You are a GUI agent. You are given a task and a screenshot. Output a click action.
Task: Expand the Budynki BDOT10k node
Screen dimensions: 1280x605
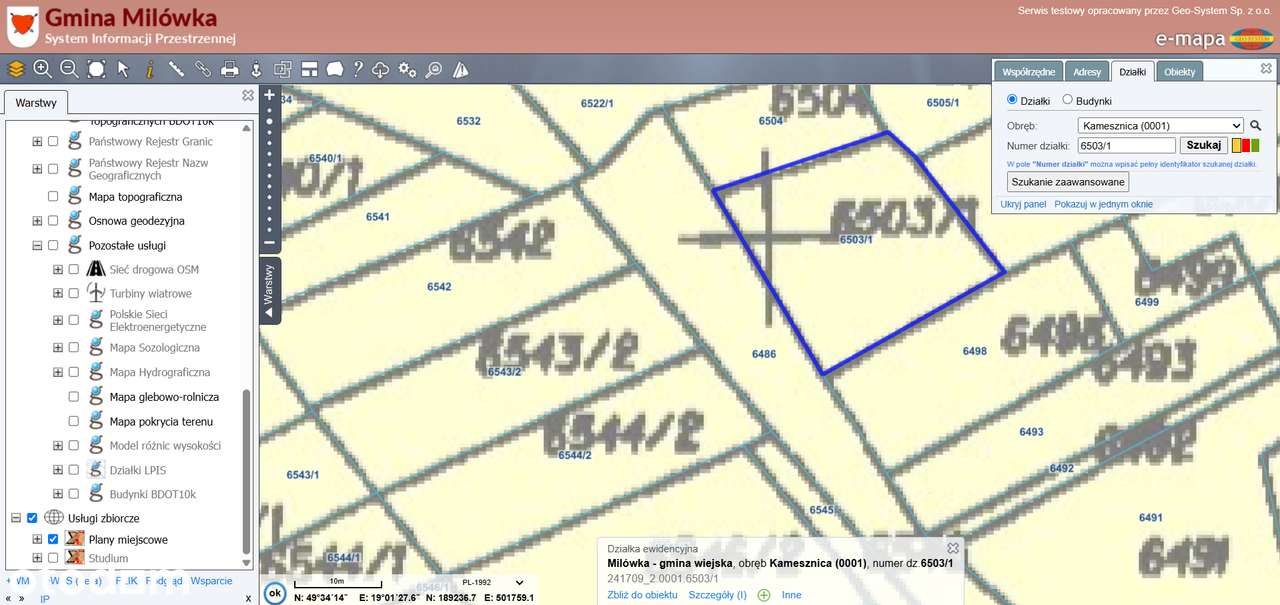tap(57, 494)
